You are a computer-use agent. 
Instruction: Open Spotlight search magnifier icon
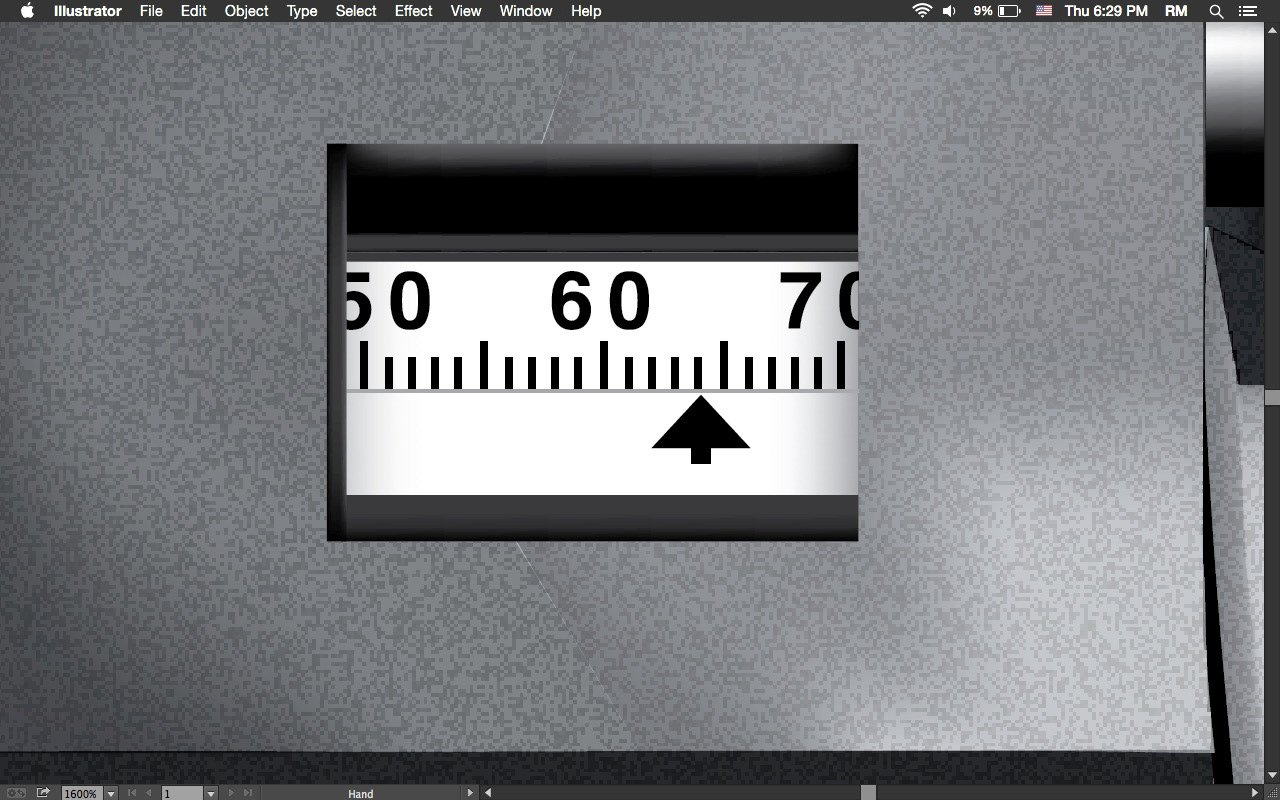tap(1216, 11)
